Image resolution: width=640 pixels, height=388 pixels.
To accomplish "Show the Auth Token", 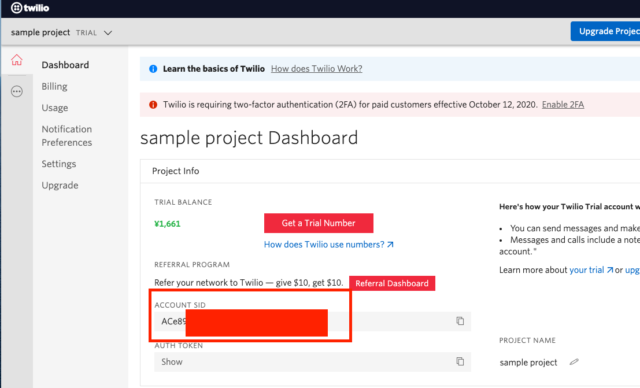I will [172, 362].
